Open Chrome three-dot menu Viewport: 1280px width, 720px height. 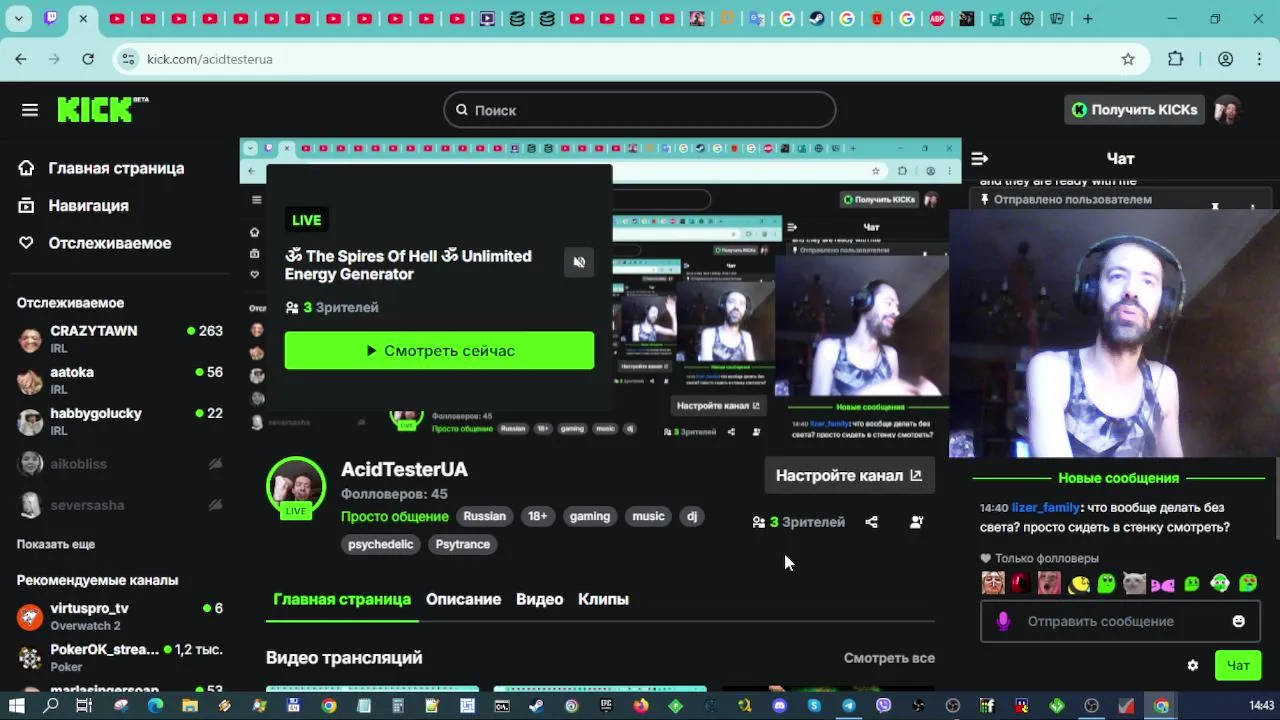(x=1258, y=59)
